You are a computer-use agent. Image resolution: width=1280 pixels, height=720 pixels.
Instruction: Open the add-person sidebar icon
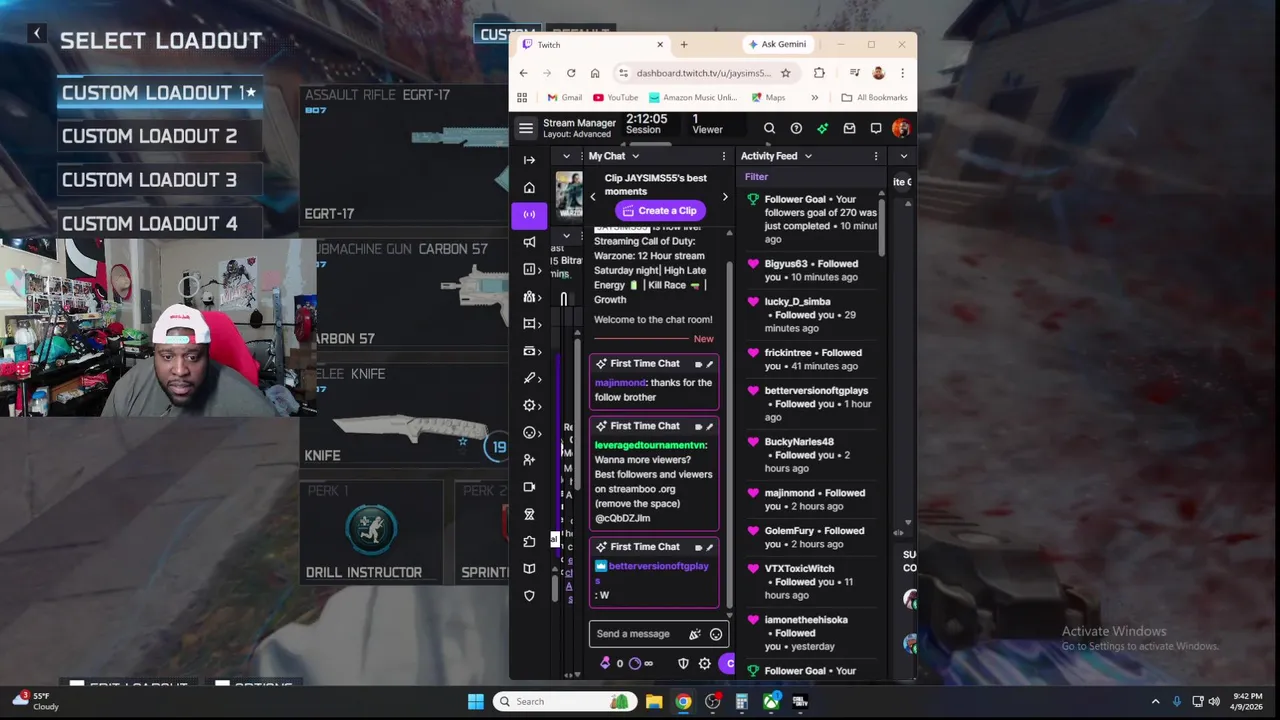tap(529, 459)
